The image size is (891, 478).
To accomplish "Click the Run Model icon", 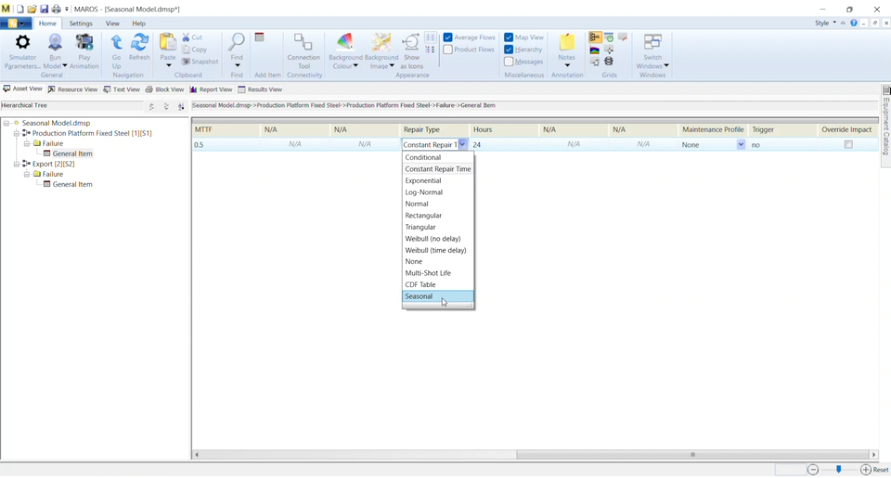I will coord(55,43).
